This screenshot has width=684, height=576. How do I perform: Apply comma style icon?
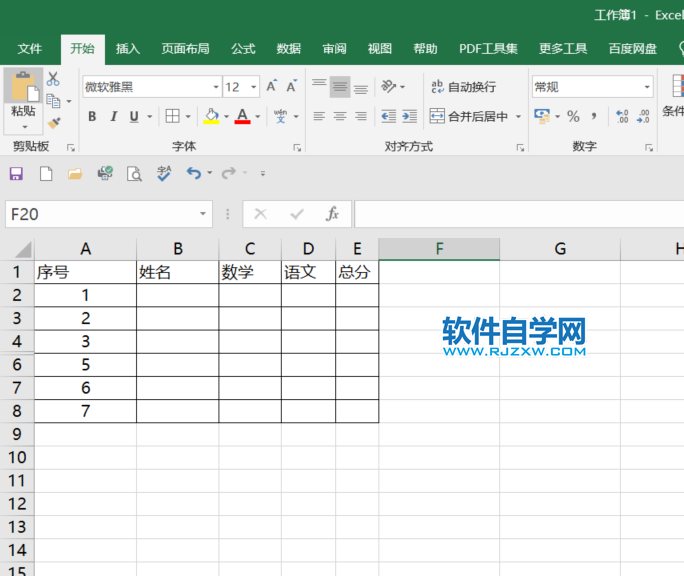coord(594,117)
